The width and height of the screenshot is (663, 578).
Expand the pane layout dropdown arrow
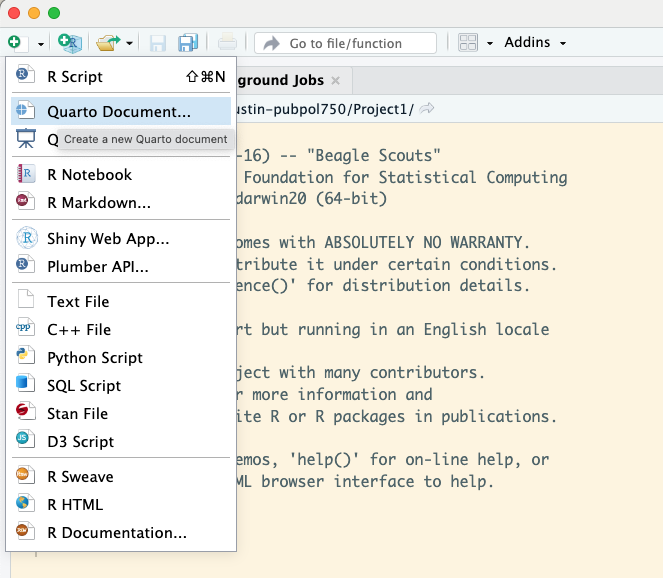point(490,43)
